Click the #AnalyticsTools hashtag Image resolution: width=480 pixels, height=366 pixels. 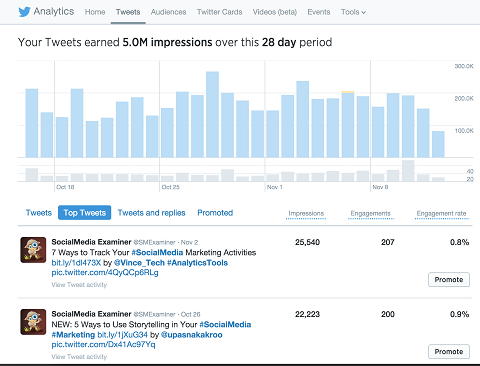(x=197, y=263)
